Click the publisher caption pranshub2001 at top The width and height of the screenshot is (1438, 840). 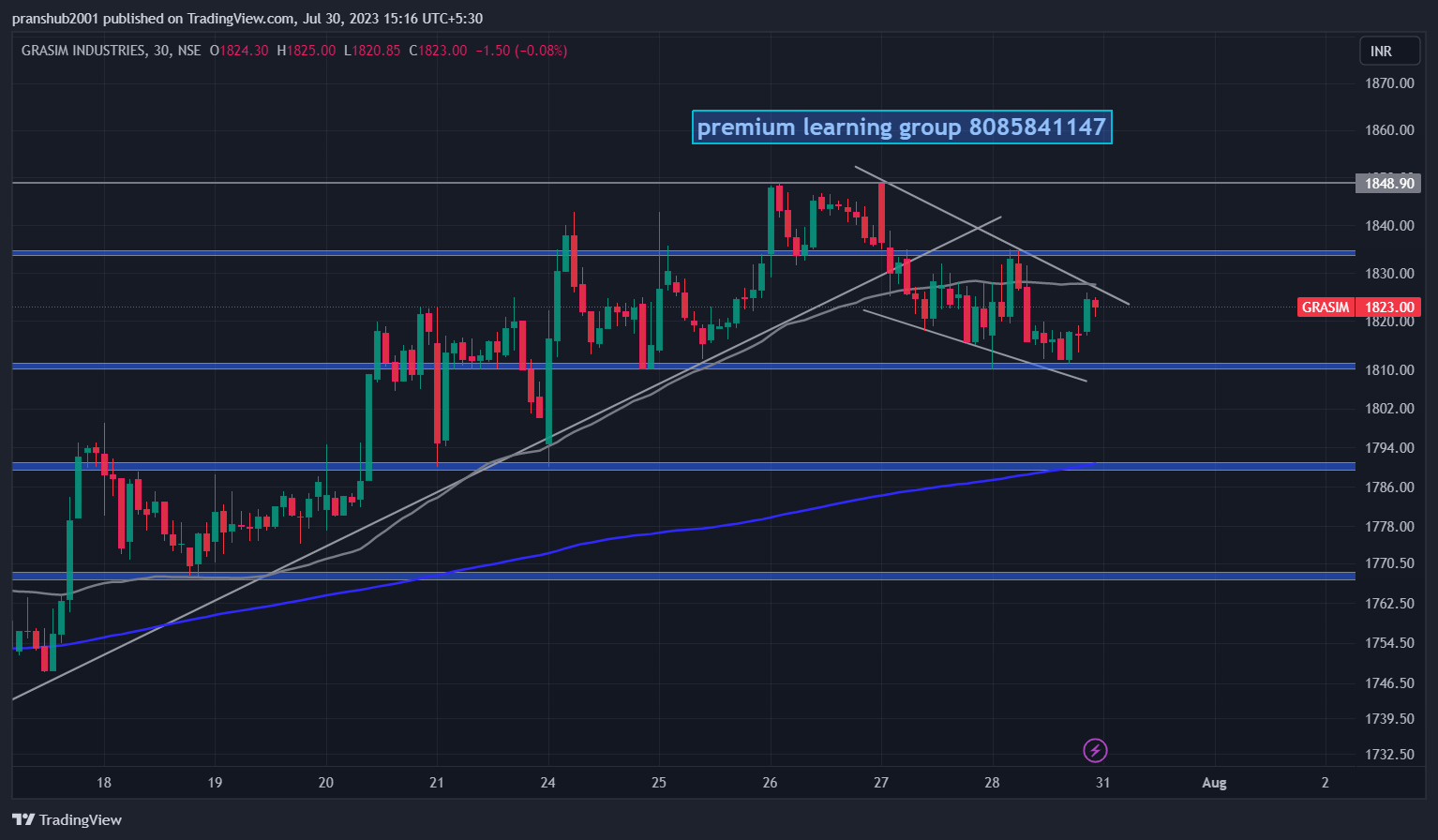click(x=247, y=18)
